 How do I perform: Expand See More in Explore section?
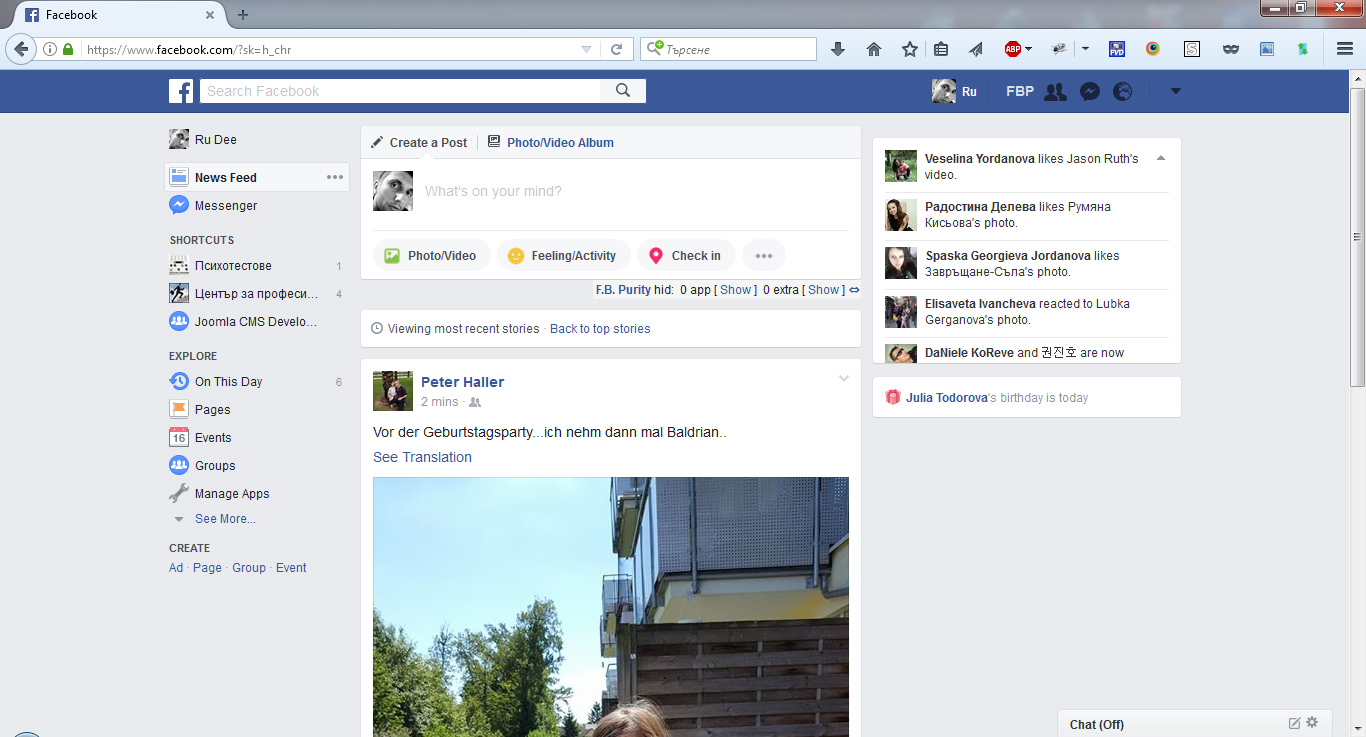tap(225, 519)
